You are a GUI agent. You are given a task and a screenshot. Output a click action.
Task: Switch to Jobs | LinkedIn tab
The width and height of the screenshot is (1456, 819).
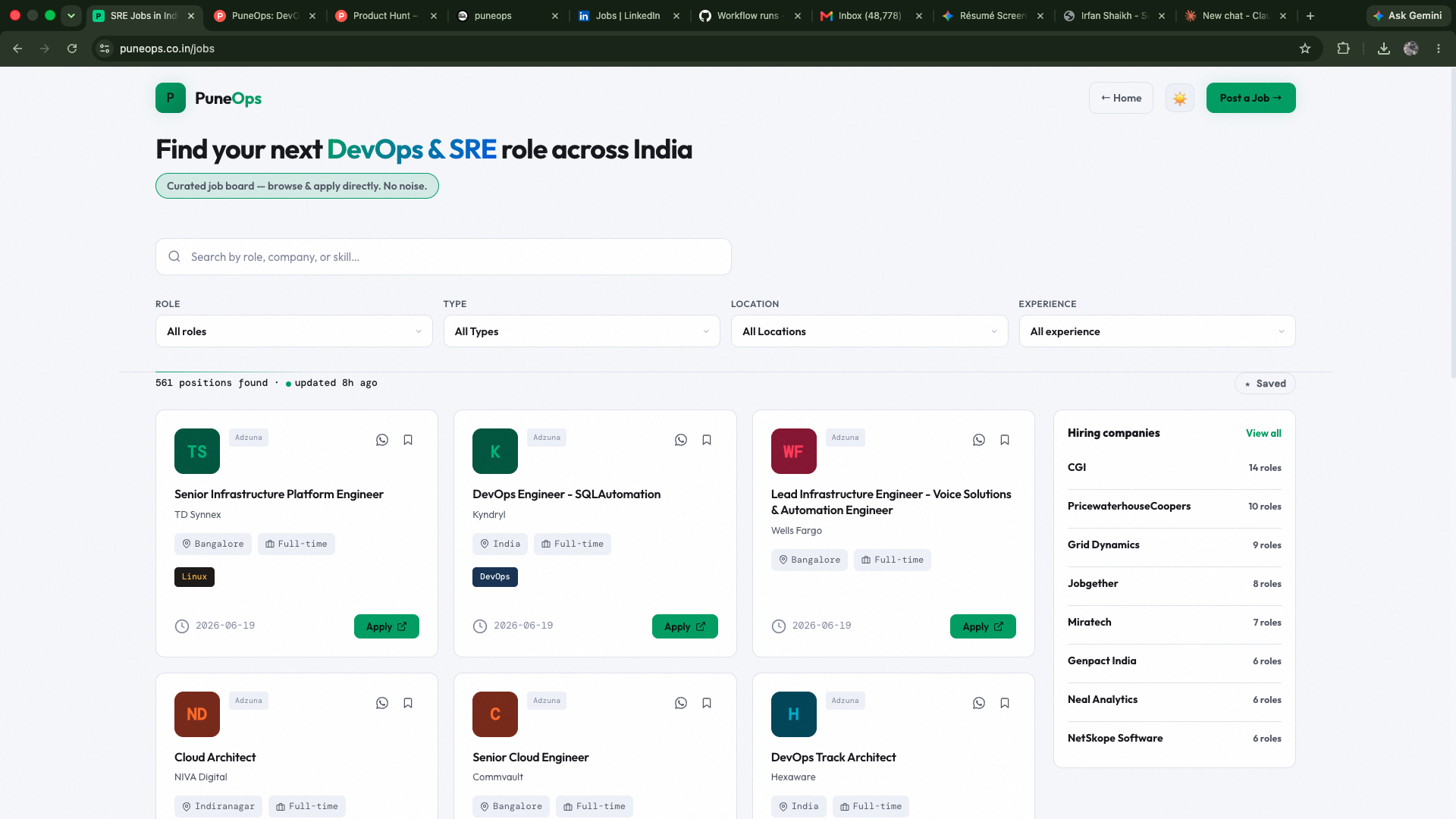point(629,15)
